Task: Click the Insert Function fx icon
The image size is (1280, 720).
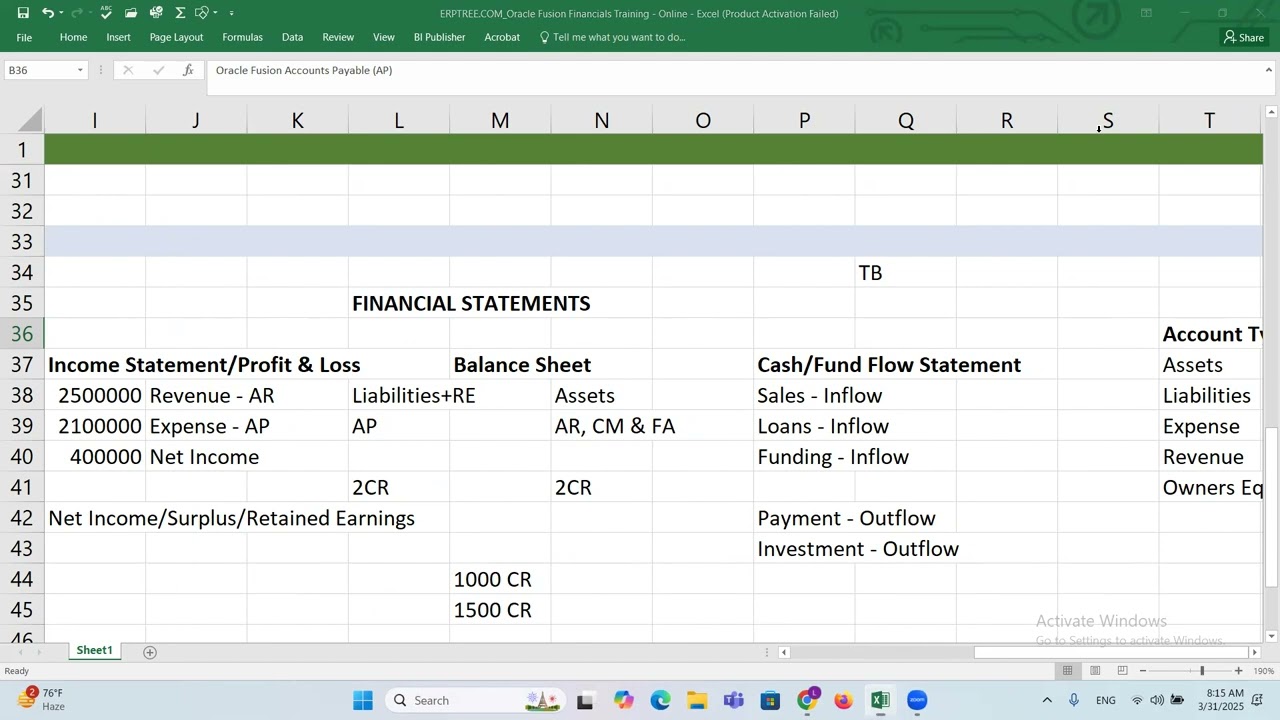Action: pos(188,70)
